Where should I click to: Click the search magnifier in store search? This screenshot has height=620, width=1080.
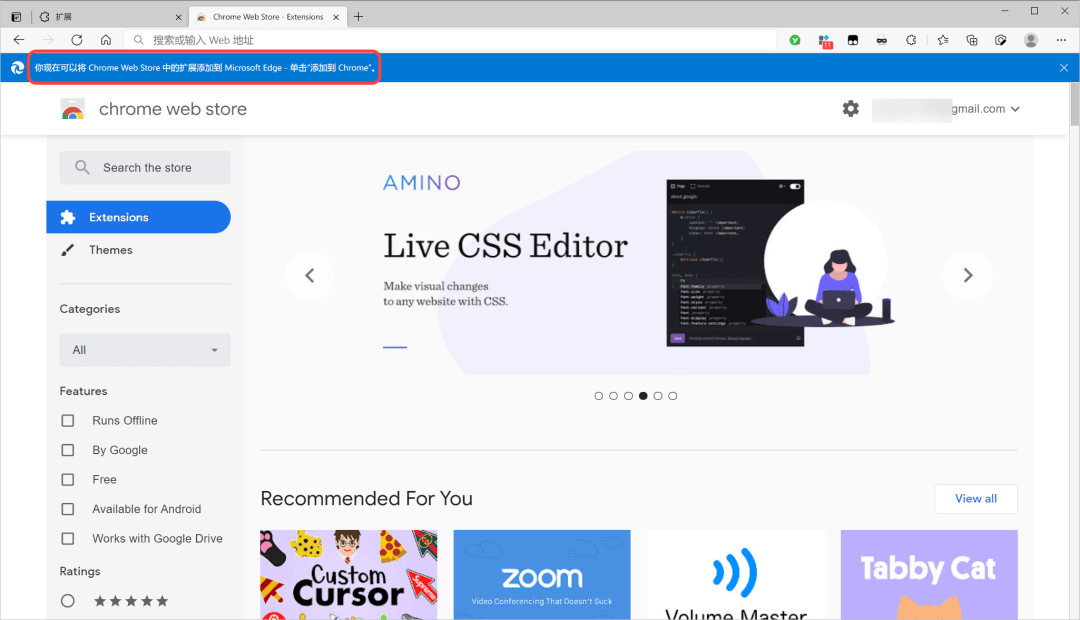point(82,167)
